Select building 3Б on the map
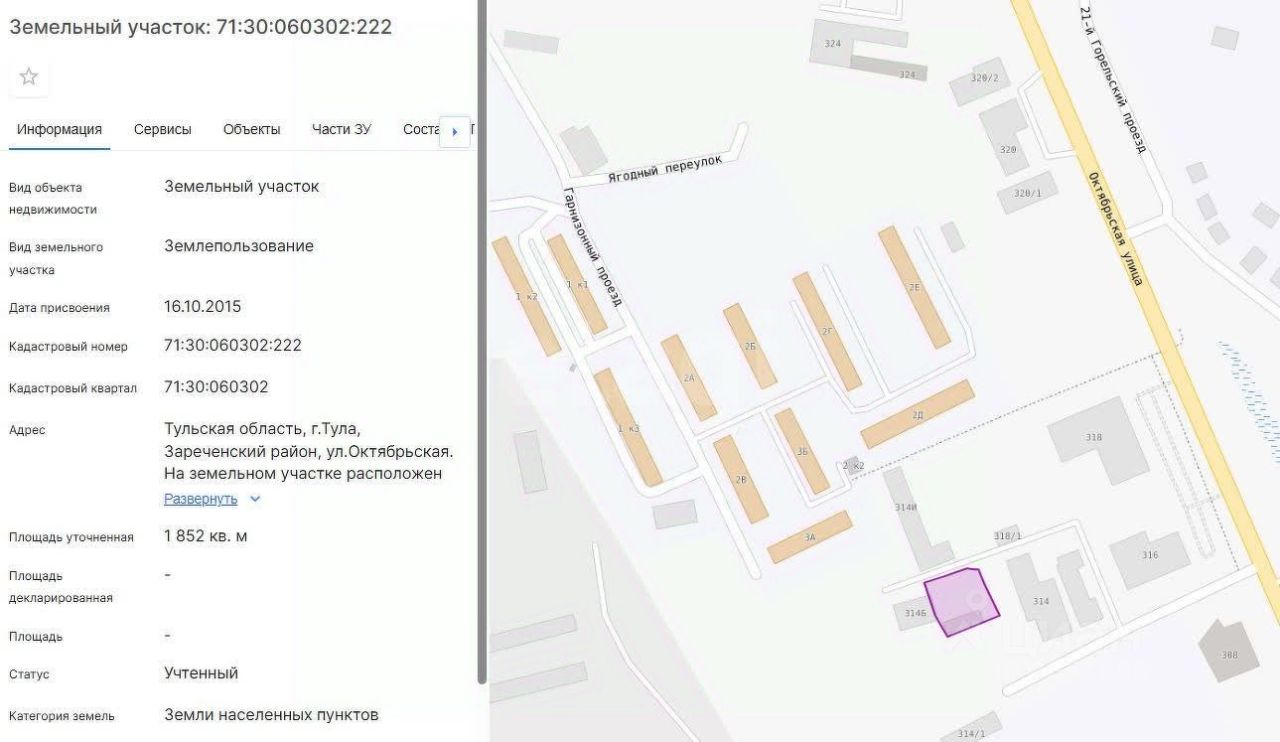1280x742 pixels. [x=802, y=451]
